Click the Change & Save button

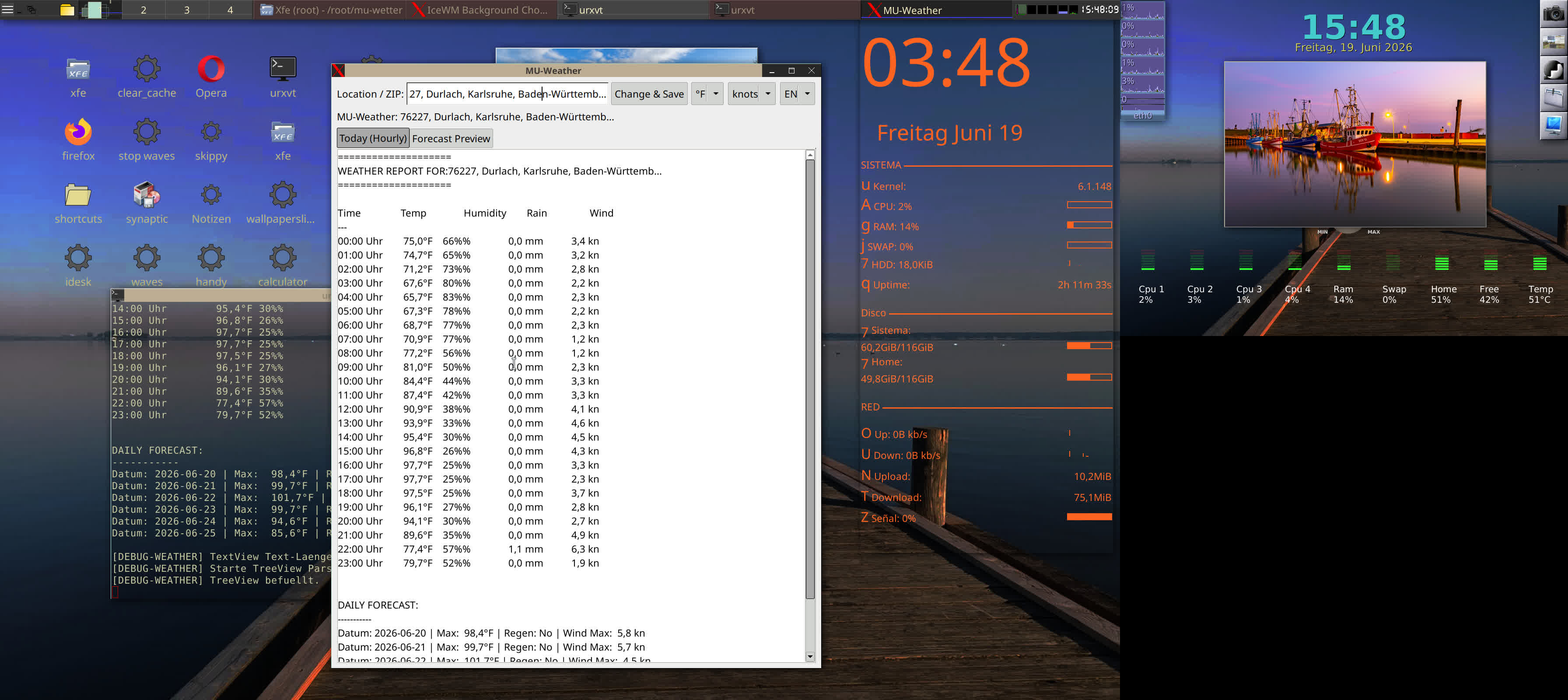coord(649,94)
